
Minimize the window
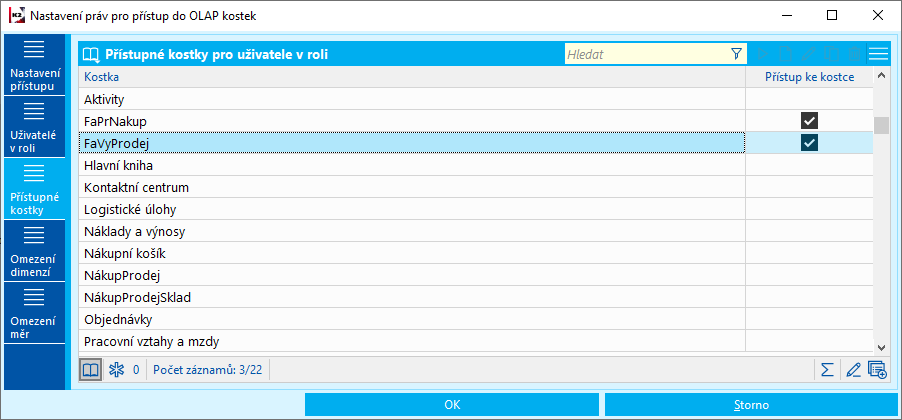[x=786, y=16]
